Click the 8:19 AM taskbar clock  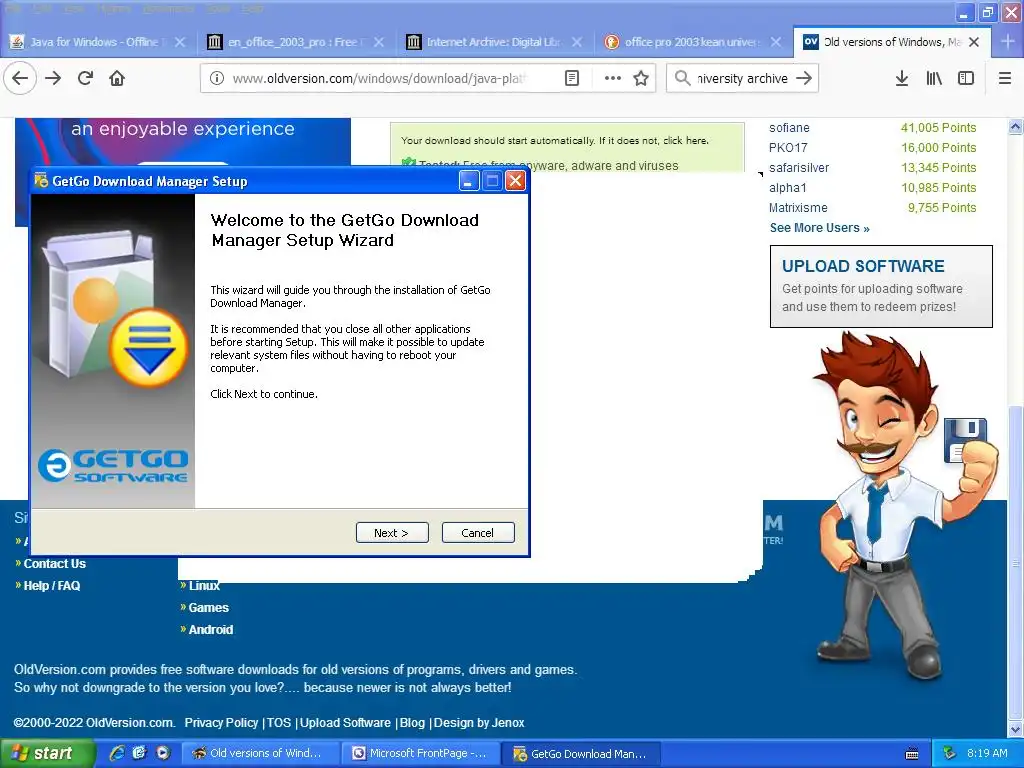click(987, 754)
